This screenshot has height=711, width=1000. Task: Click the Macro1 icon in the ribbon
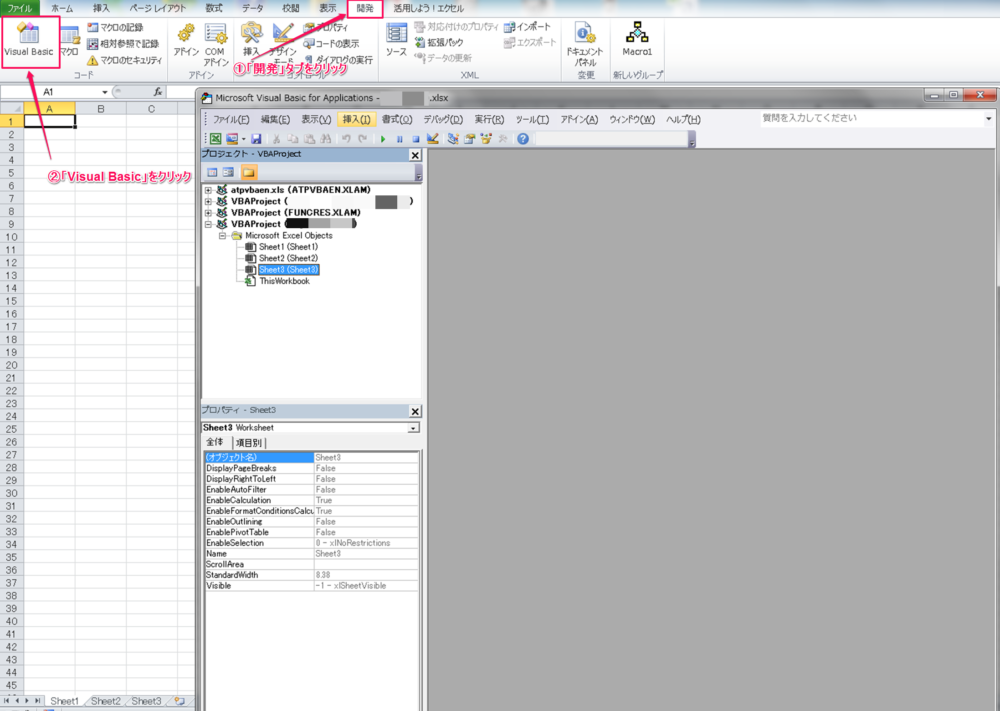pyautogui.click(x=637, y=40)
